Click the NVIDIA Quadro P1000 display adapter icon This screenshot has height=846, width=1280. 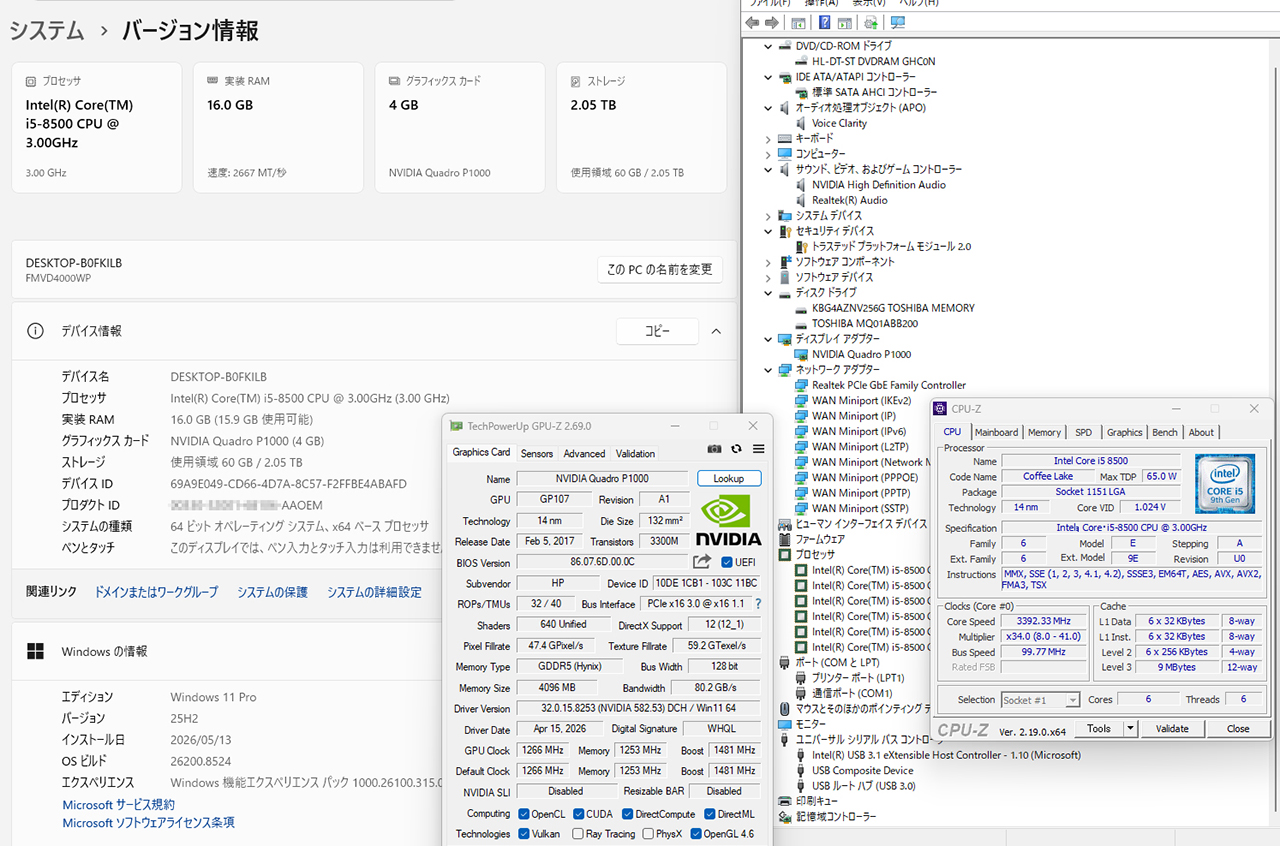click(x=802, y=355)
